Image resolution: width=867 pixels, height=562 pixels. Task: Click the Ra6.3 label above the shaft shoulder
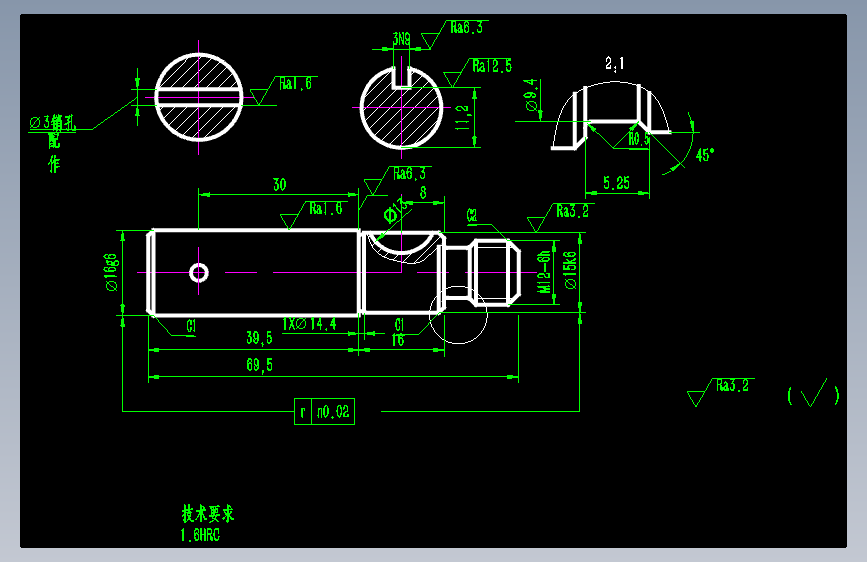click(409, 174)
